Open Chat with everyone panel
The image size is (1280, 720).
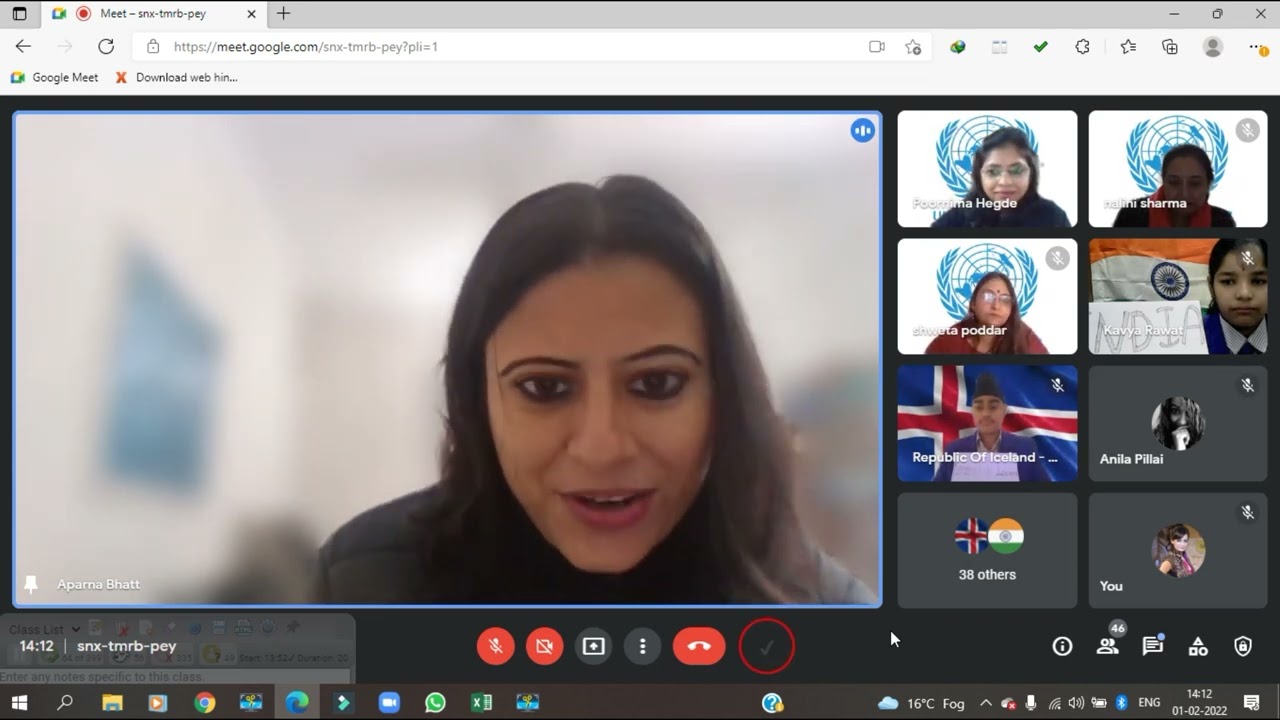1153,646
